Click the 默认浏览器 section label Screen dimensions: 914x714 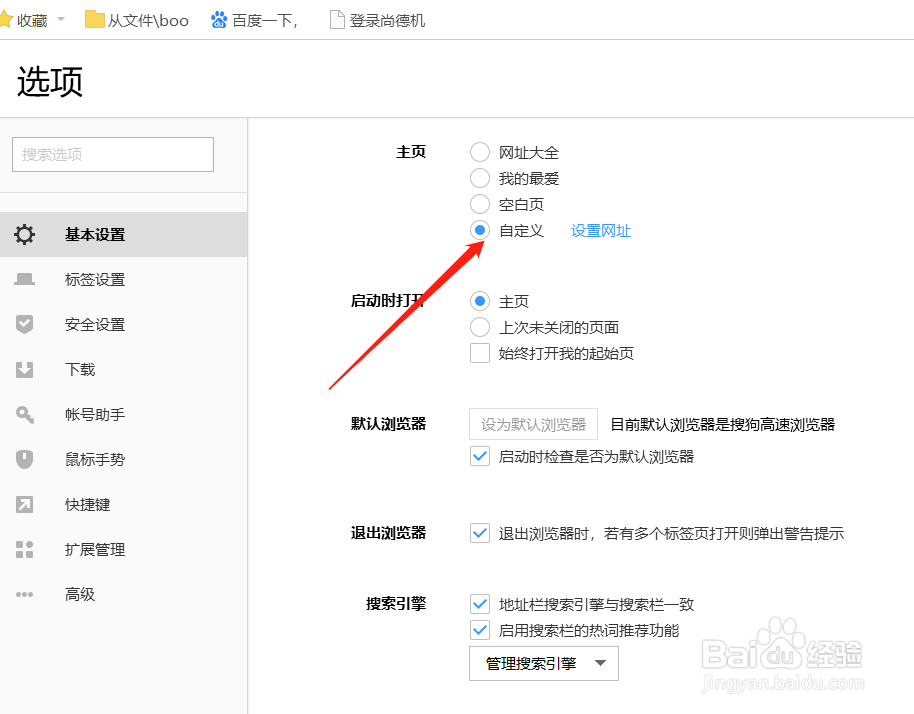[x=388, y=424]
